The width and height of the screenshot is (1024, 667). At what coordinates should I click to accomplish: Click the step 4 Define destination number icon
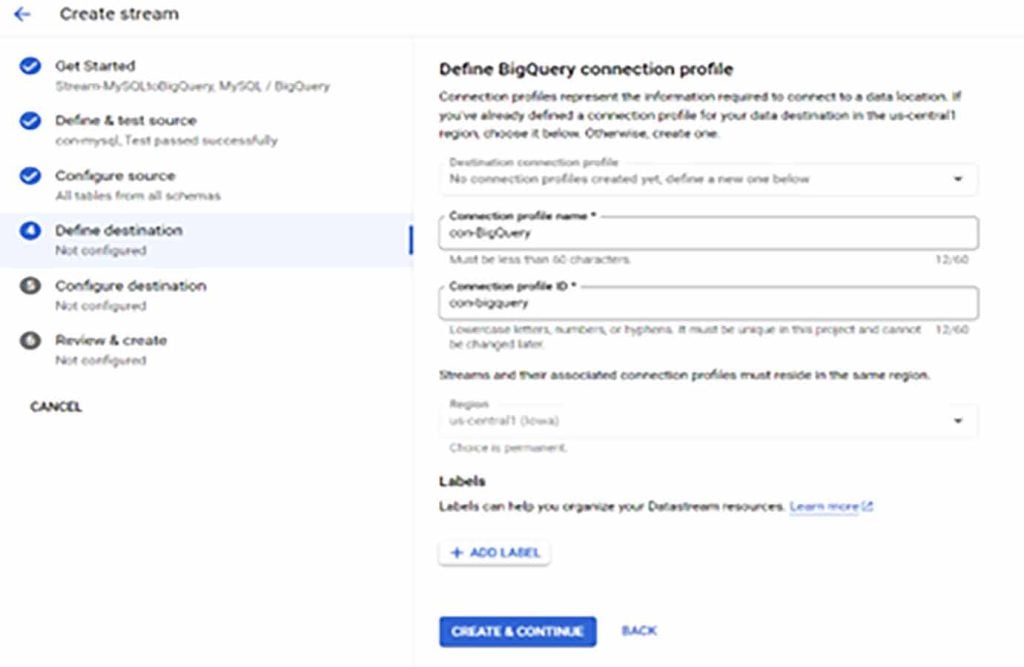pos(30,231)
